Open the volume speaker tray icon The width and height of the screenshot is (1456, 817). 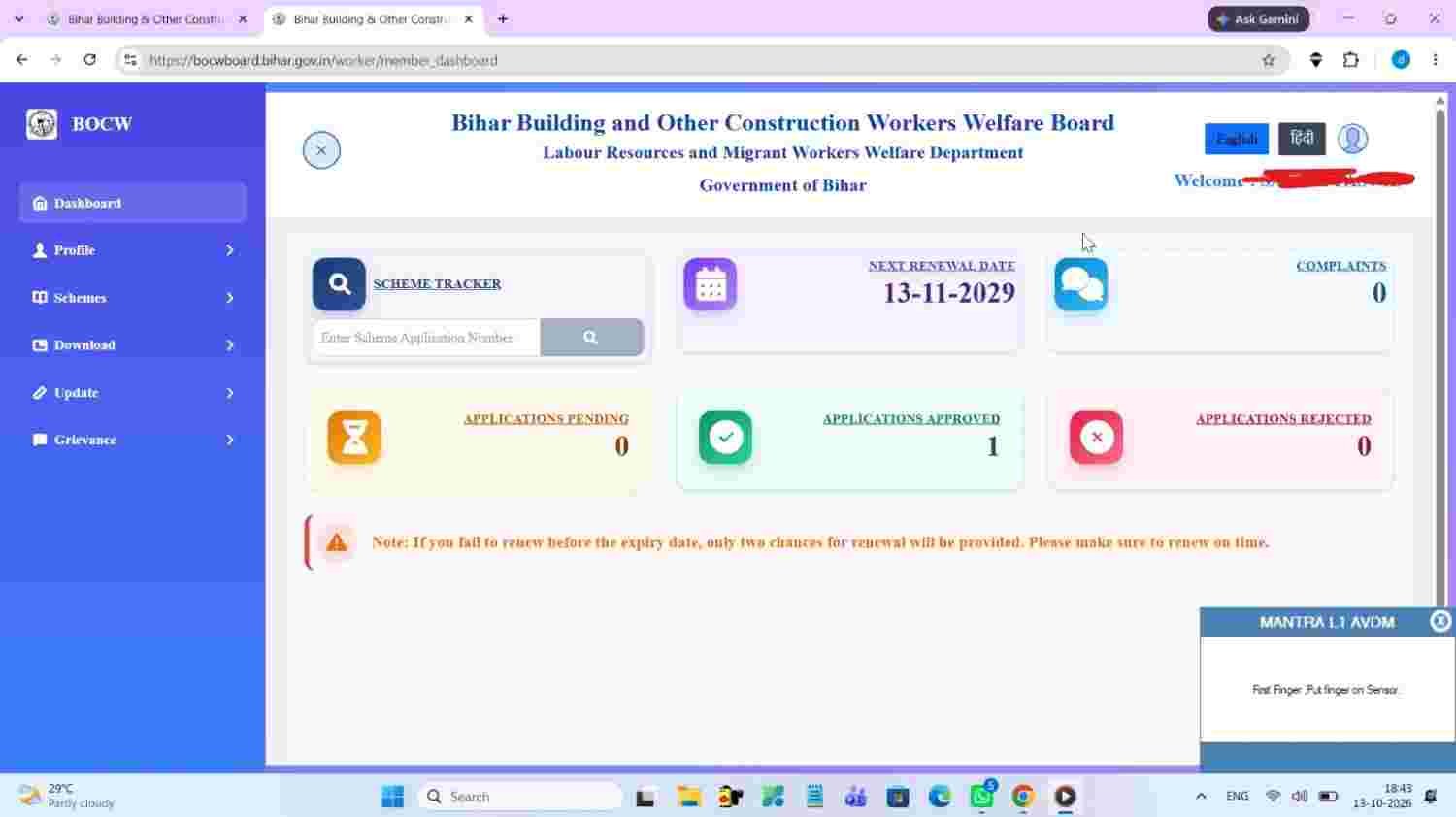point(1300,797)
